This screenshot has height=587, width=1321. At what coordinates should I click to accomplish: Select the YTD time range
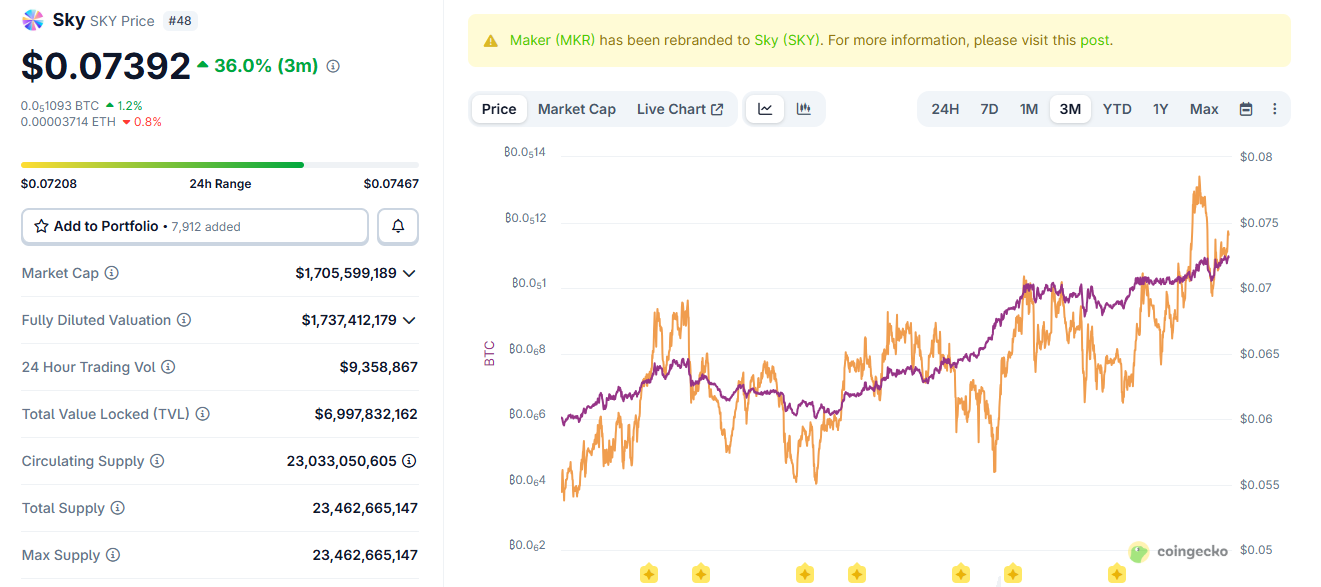pos(1117,109)
